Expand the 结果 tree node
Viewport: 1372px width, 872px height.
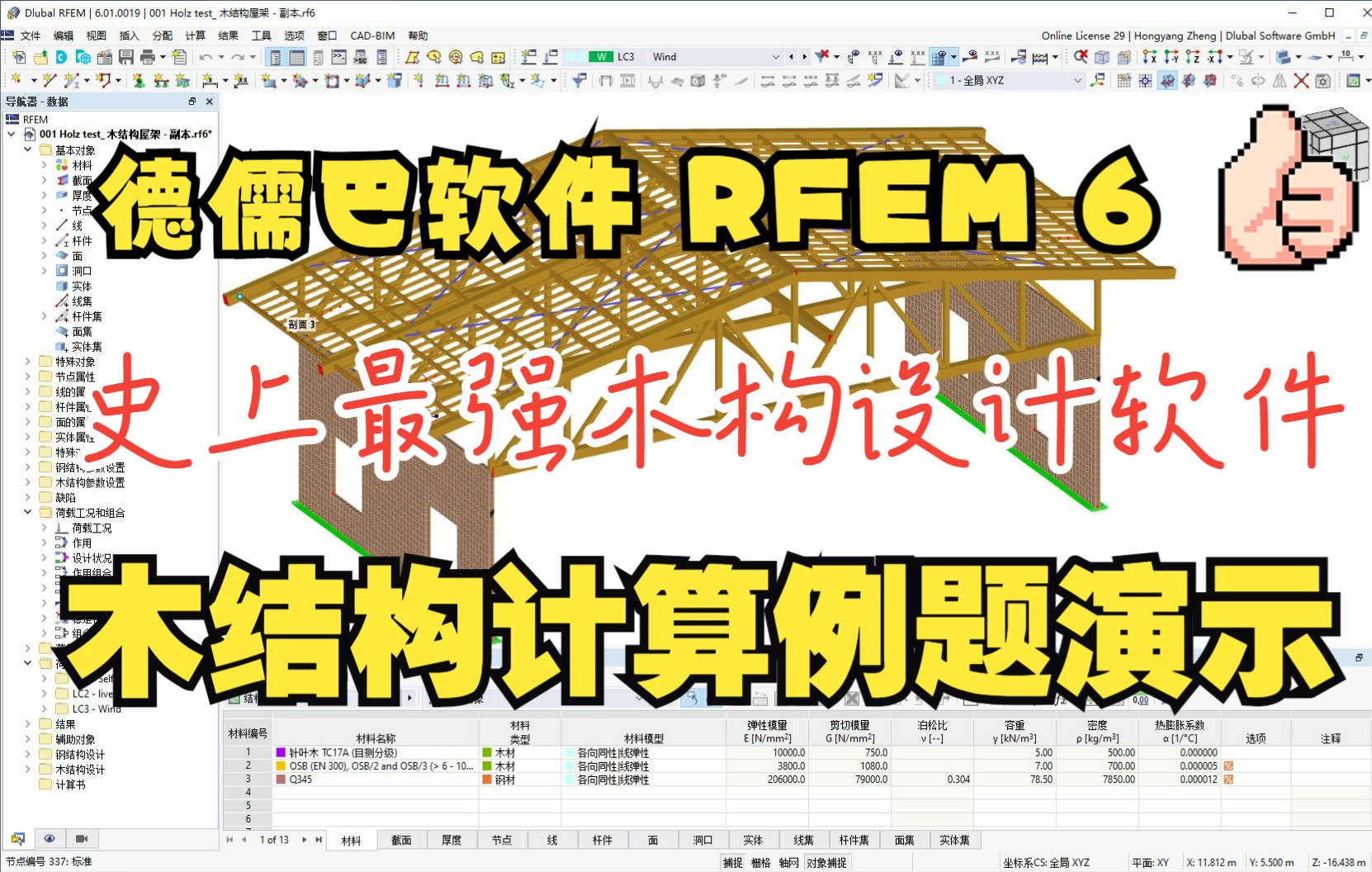[x=28, y=724]
